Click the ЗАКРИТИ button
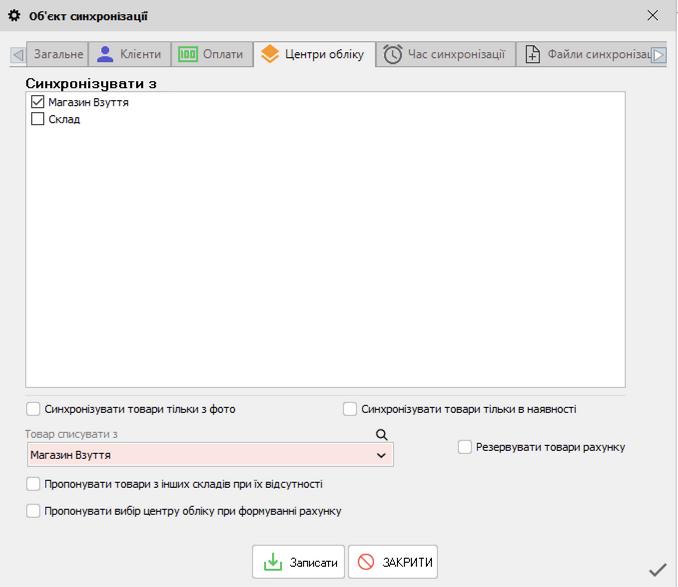Screen dimensions: 678x587 click(x=393, y=562)
